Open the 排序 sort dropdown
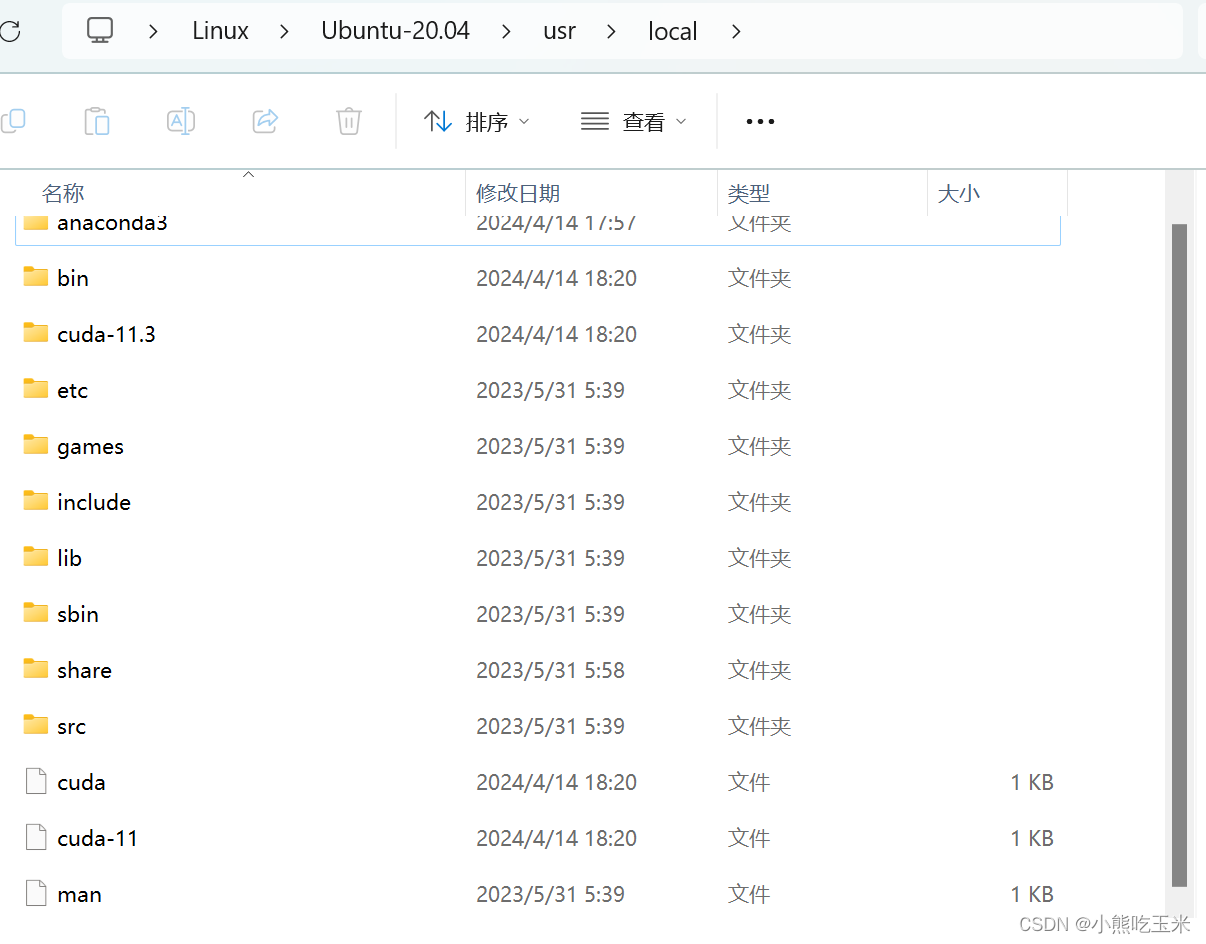 click(x=476, y=122)
